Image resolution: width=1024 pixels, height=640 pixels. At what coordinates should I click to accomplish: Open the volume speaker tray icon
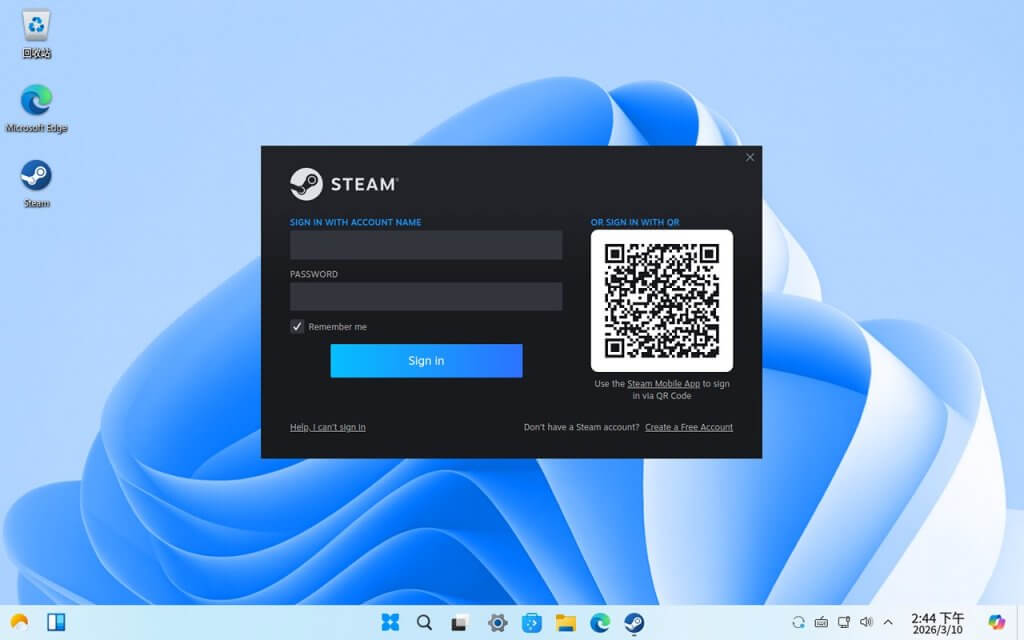click(866, 622)
